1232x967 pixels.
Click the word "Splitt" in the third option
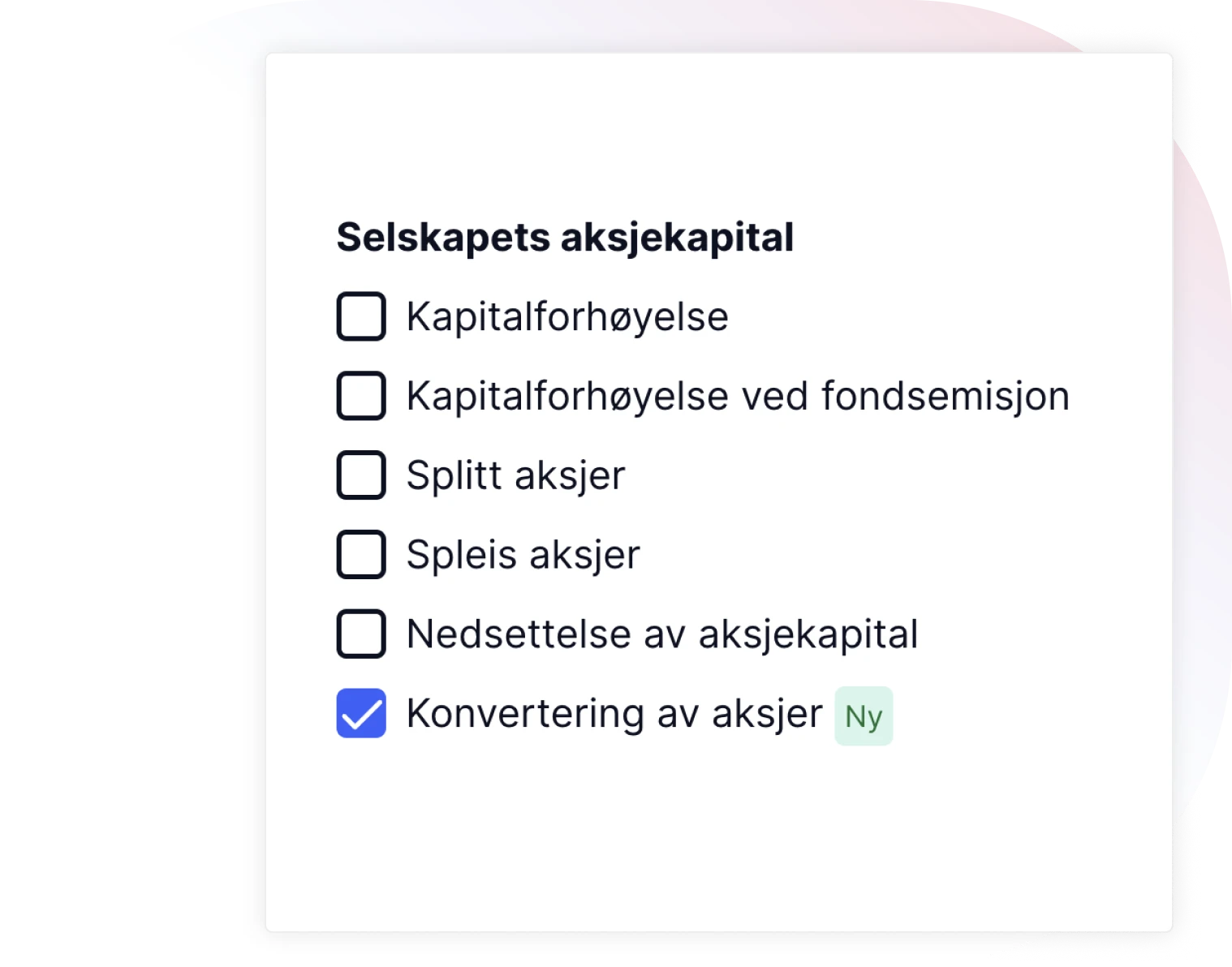(454, 475)
